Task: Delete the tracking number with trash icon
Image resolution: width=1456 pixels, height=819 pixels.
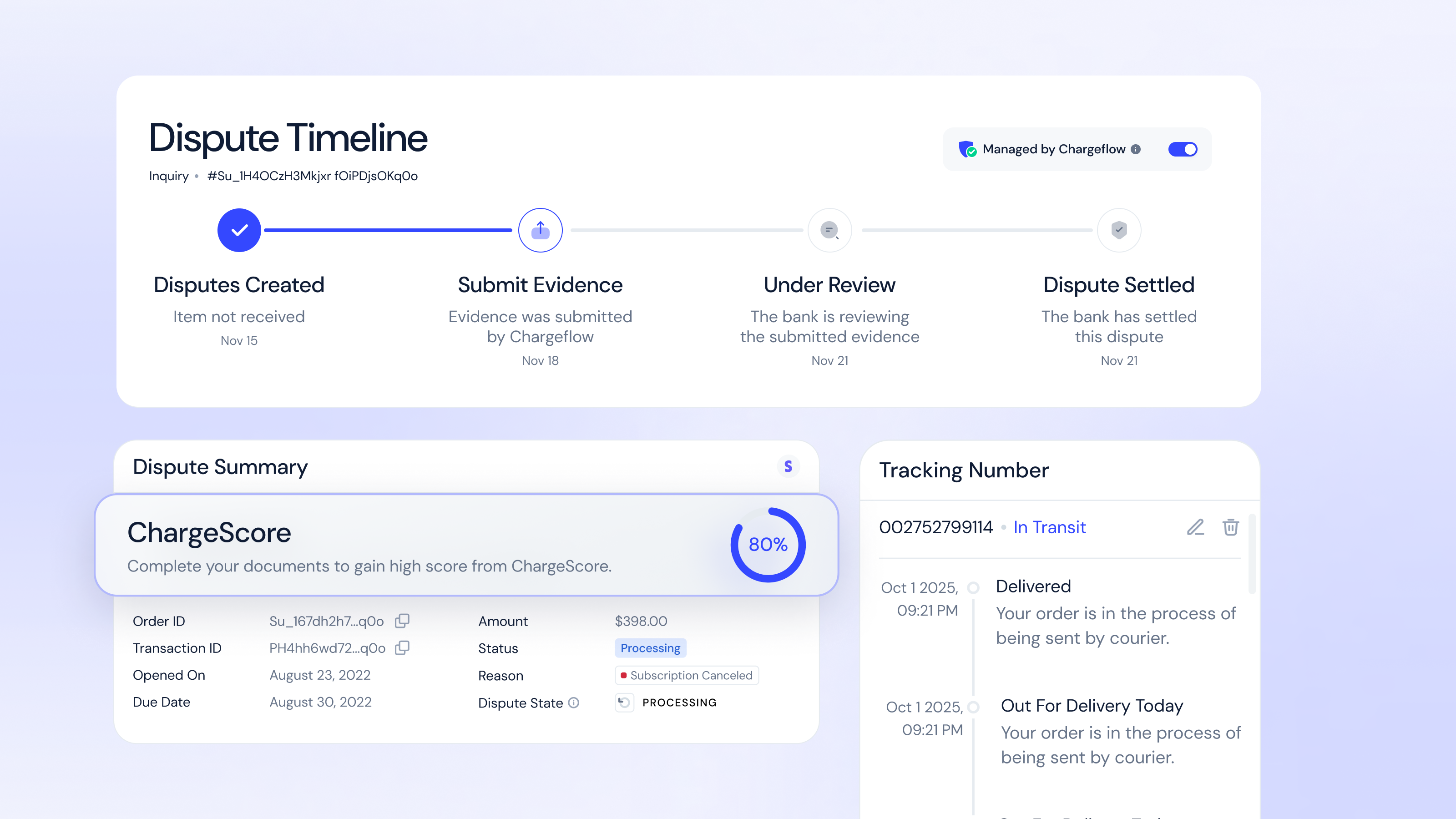Action: tap(1230, 527)
